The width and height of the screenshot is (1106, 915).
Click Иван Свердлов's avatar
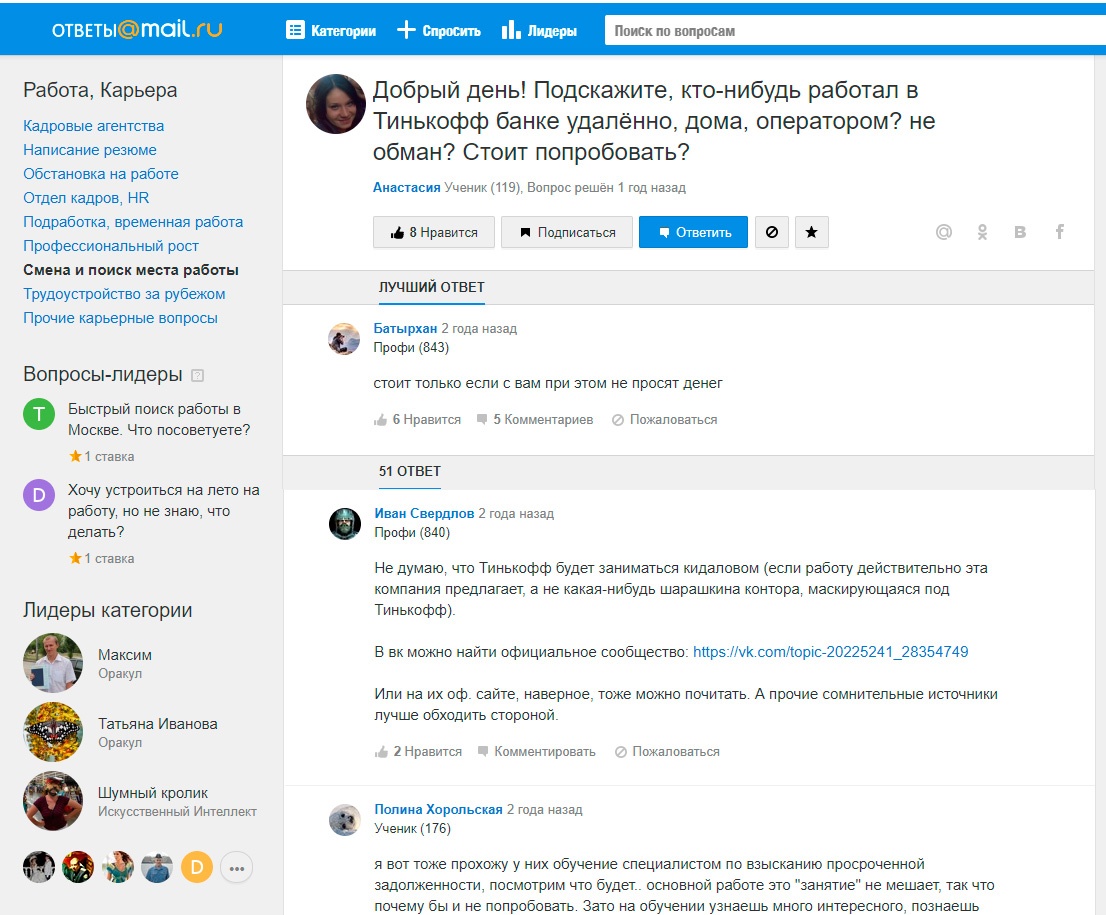[345, 524]
